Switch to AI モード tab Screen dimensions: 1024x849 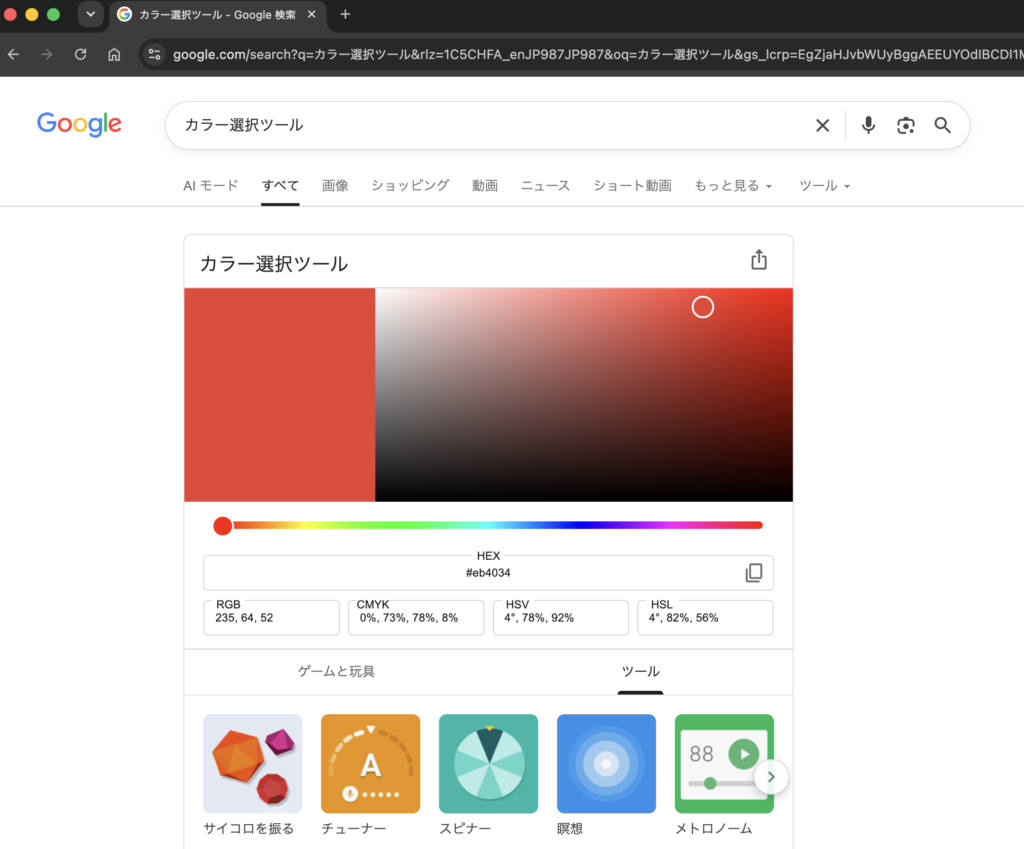point(210,186)
